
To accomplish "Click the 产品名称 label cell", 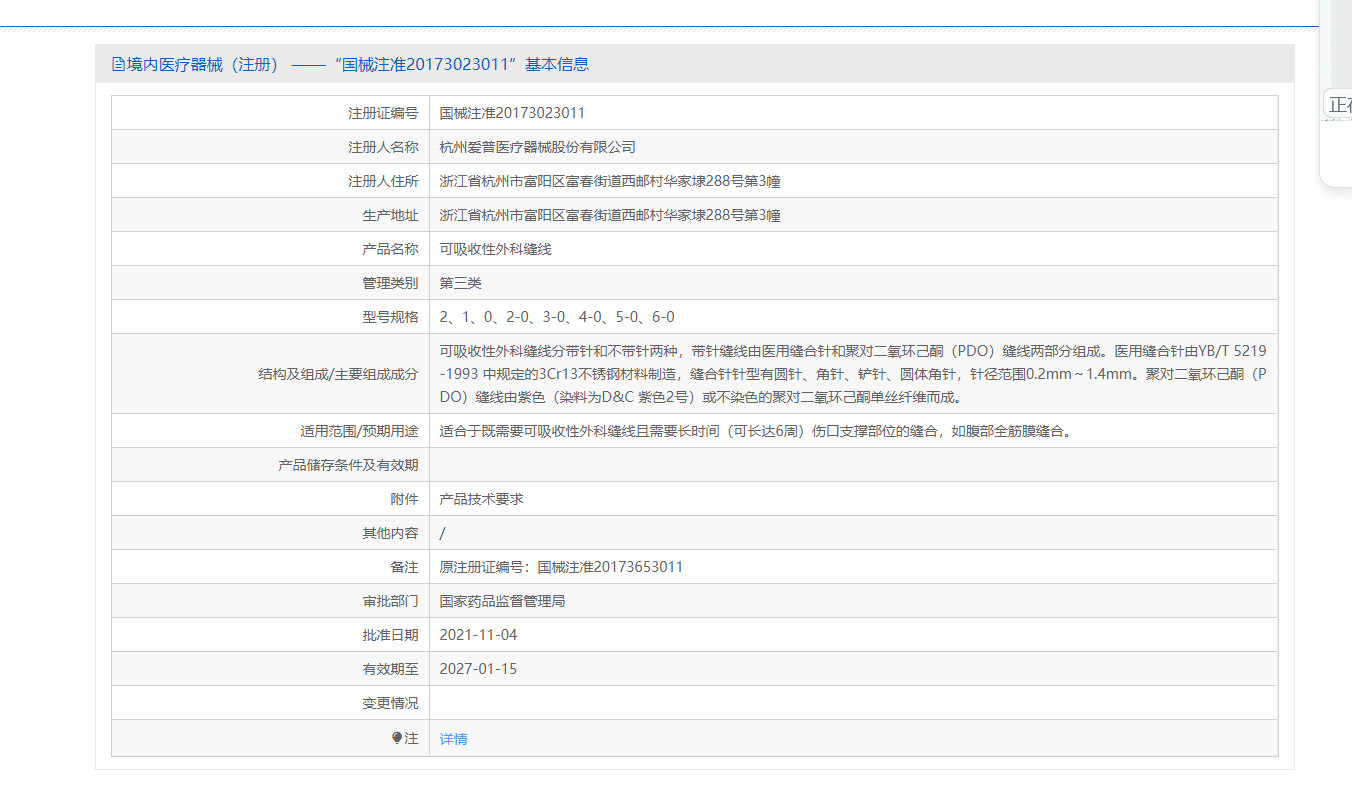I will pyautogui.click(x=270, y=249).
